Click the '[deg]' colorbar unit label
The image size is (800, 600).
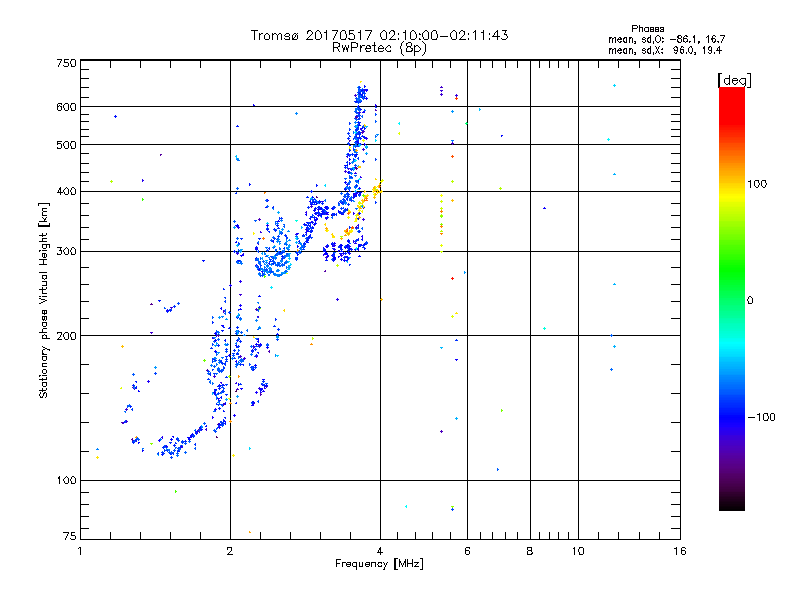[734, 80]
